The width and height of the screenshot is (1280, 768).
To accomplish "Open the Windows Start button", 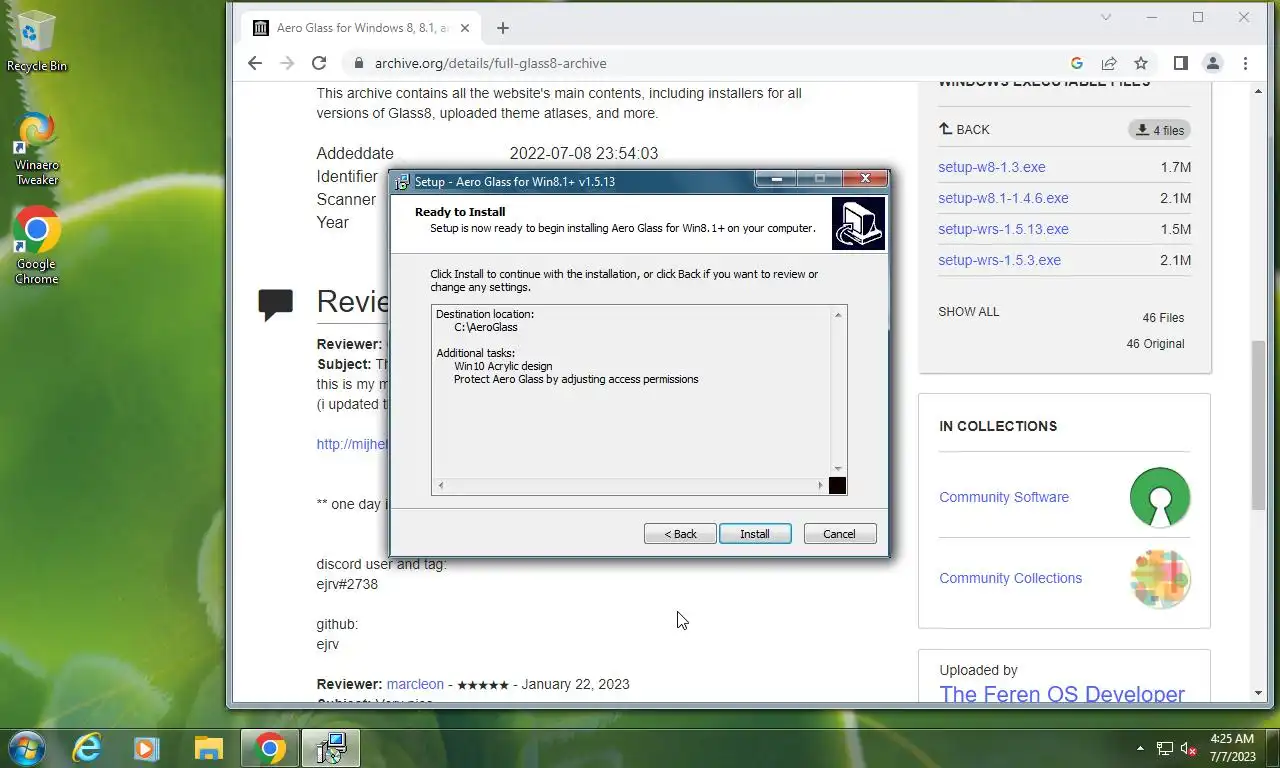I will (26, 748).
